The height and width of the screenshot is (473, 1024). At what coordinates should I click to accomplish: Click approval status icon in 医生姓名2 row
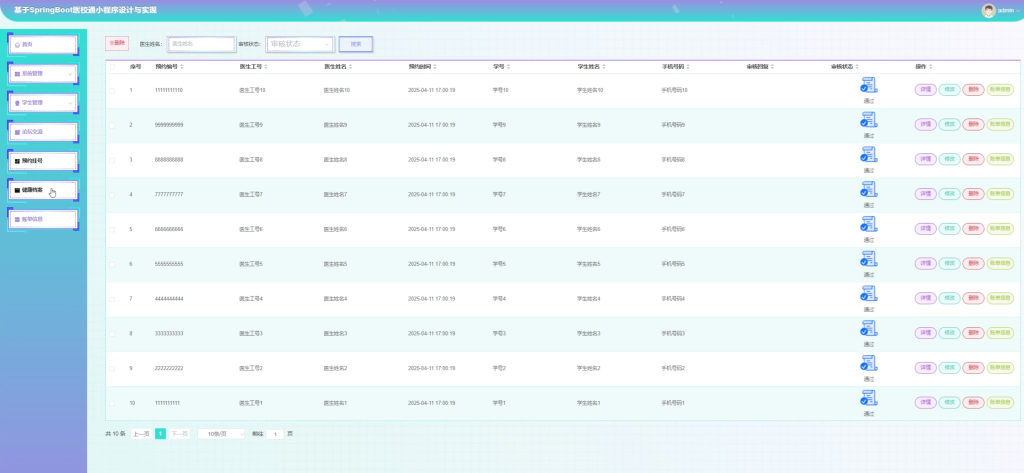(x=869, y=363)
